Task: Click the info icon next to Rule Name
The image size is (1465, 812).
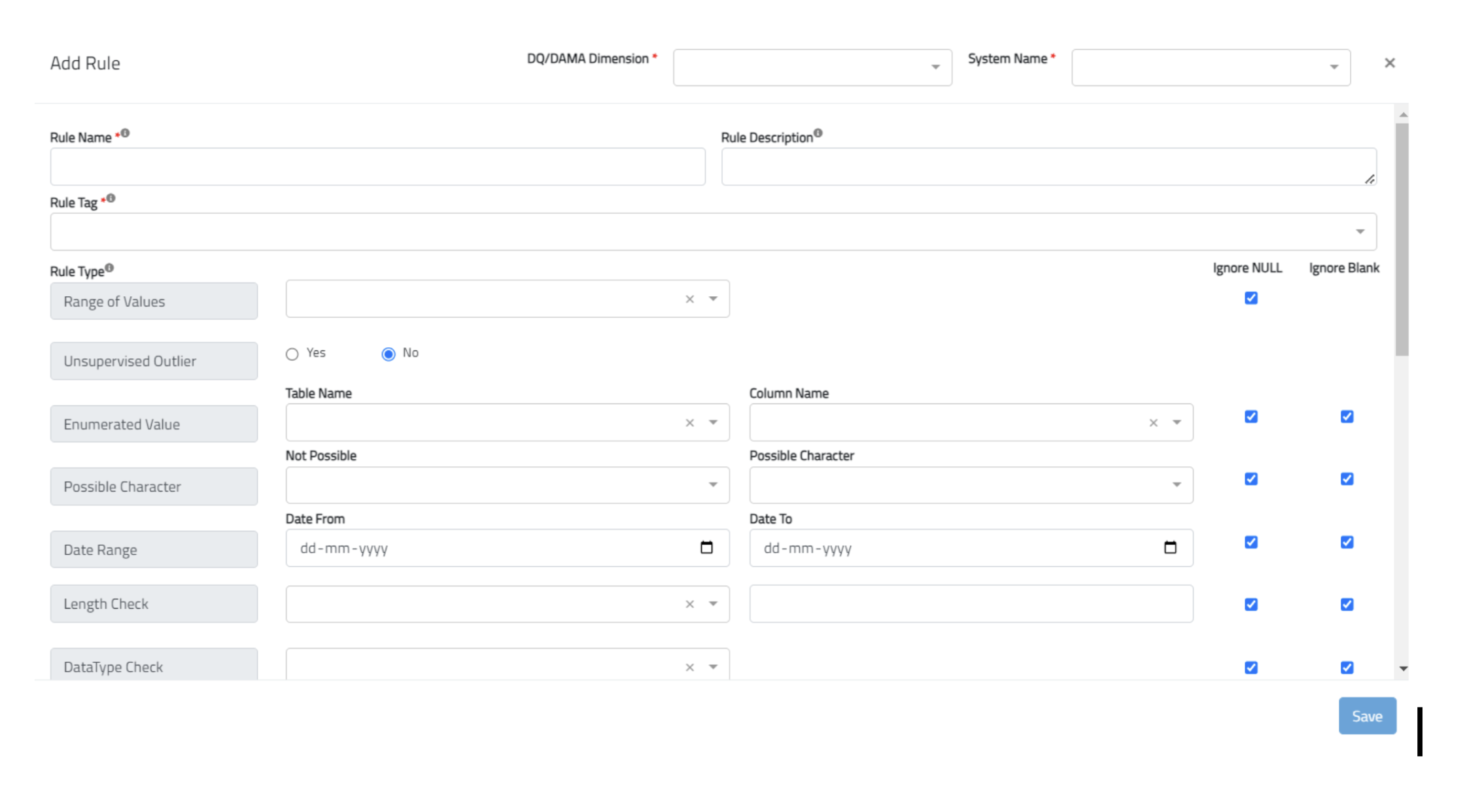Action: (x=125, y=133)
